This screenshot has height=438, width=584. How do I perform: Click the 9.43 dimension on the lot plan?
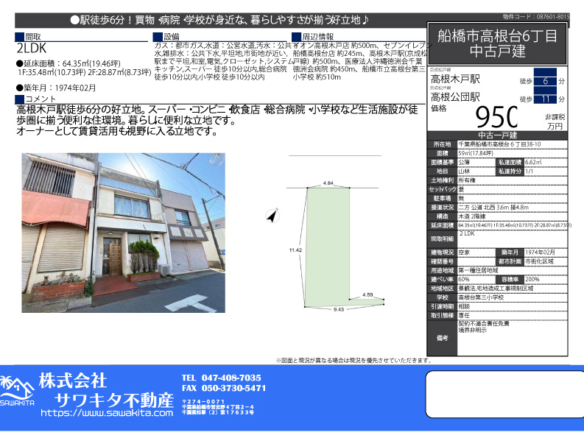point(338,309)
